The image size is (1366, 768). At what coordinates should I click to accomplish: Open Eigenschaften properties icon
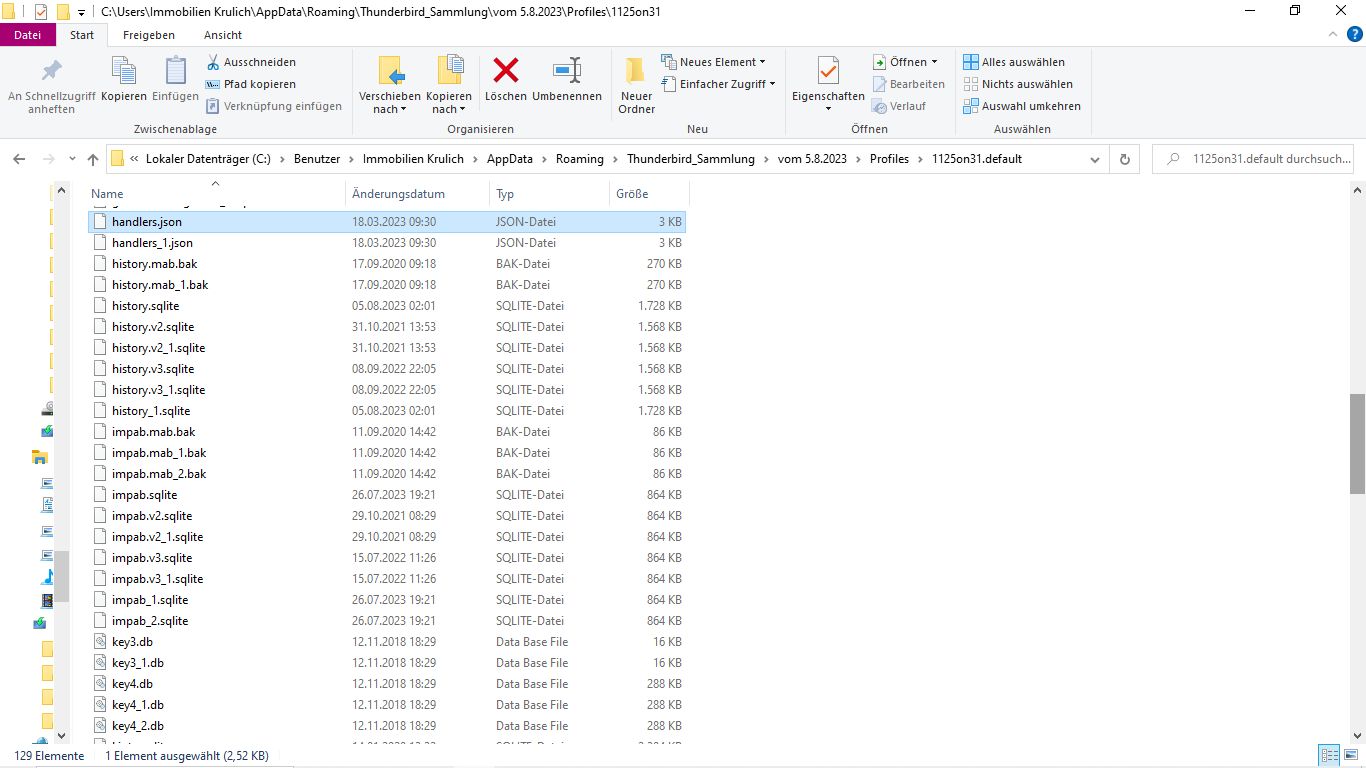click(x=828, y=71)
